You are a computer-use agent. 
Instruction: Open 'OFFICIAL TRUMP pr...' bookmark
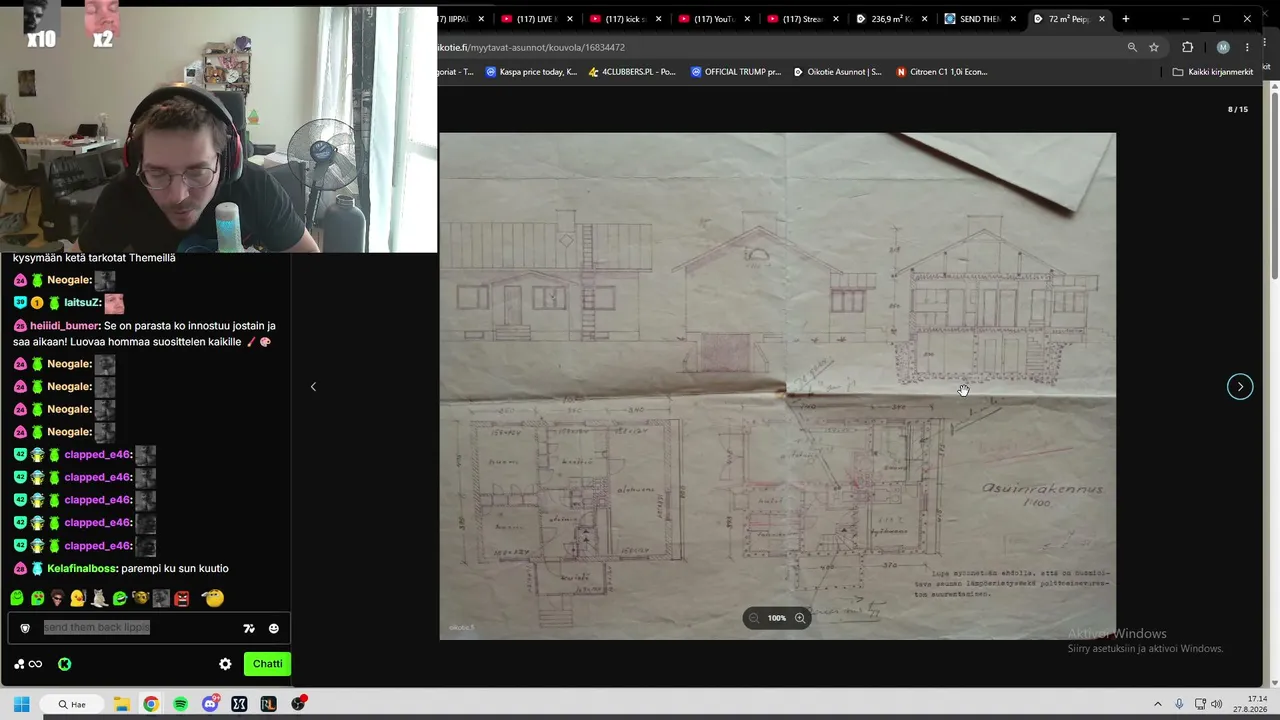(x=736, y=72)
